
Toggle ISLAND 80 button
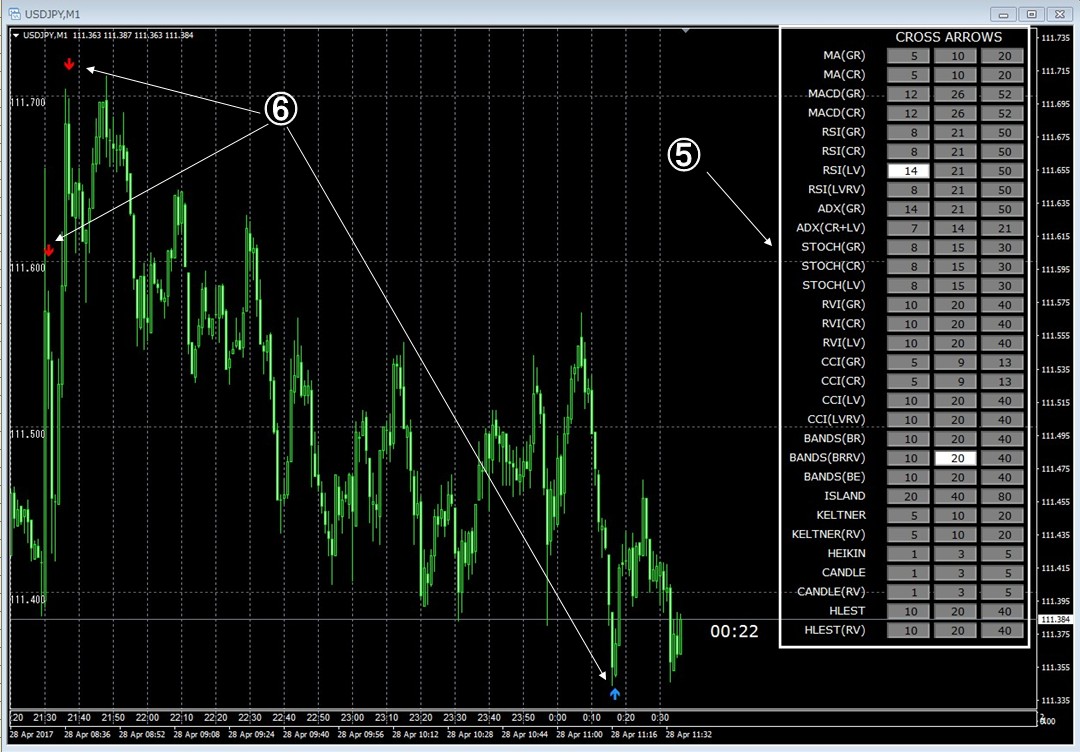(1002, 497)
